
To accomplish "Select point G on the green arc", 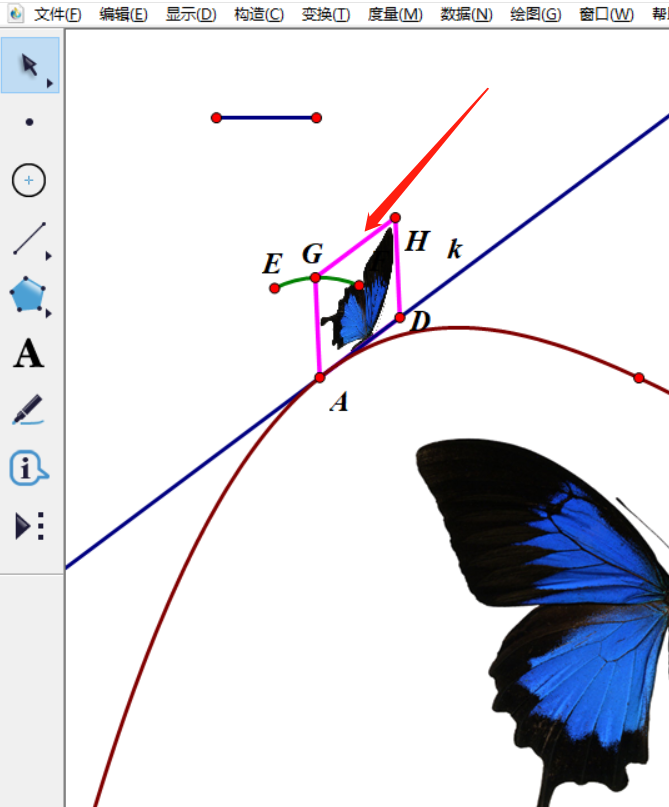I will (x=315, y=278).
